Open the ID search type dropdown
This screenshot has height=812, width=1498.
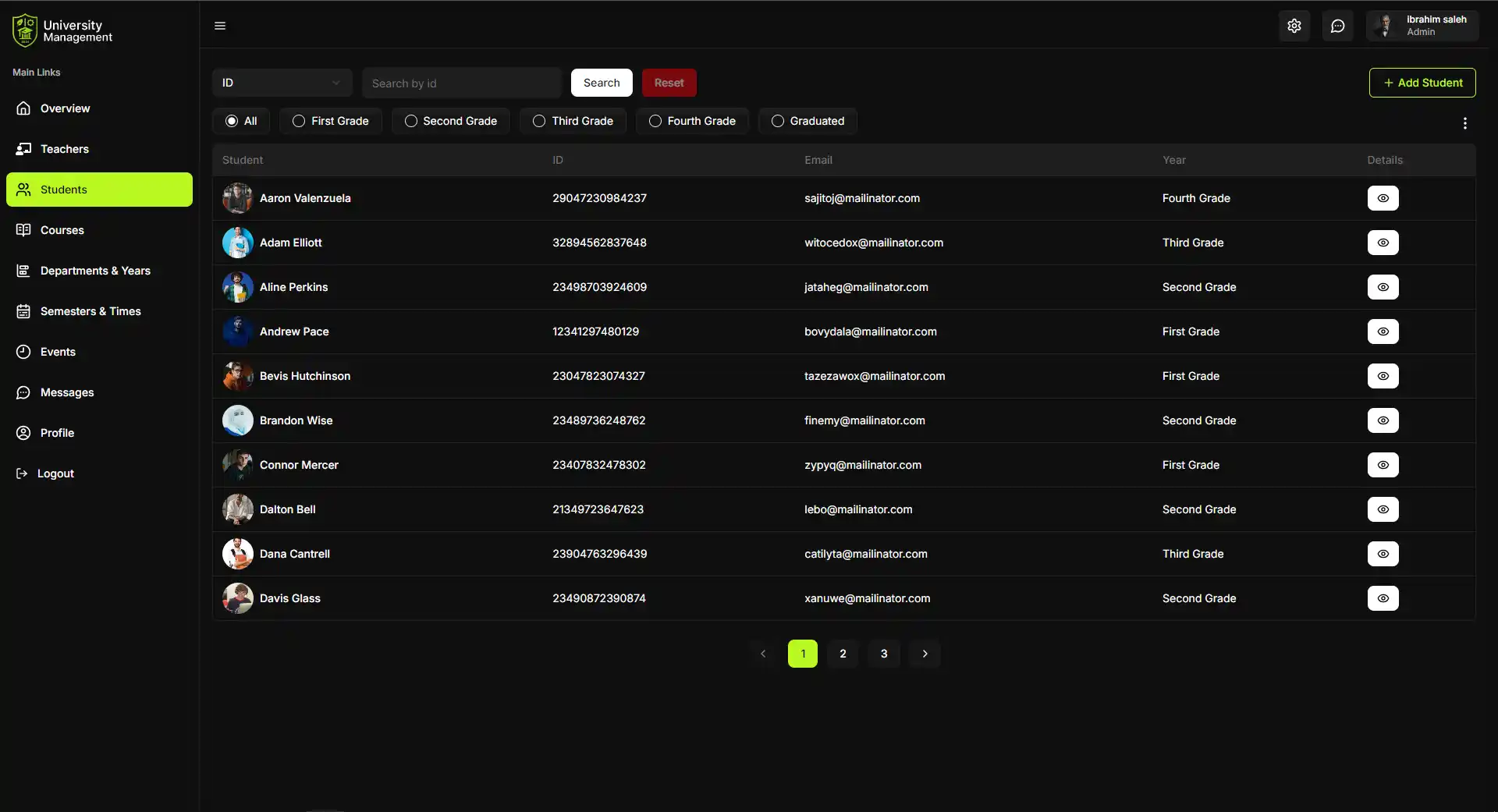(282, 83)
